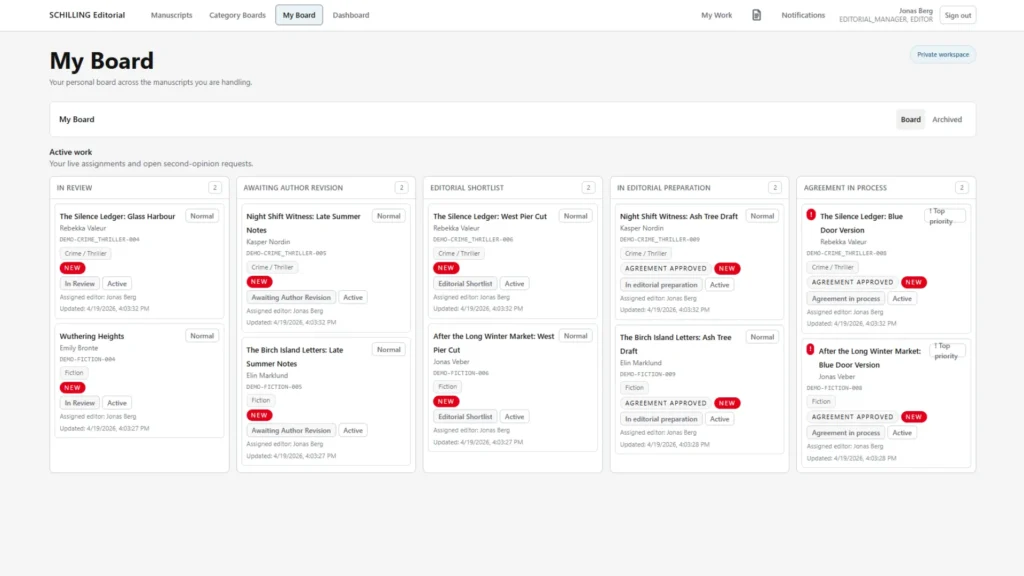Image resolution: width=1024 pixels, height=576 pixels.
Task: Click the NEW badge on Wuthering Heights card
Action: click(72, 387)
